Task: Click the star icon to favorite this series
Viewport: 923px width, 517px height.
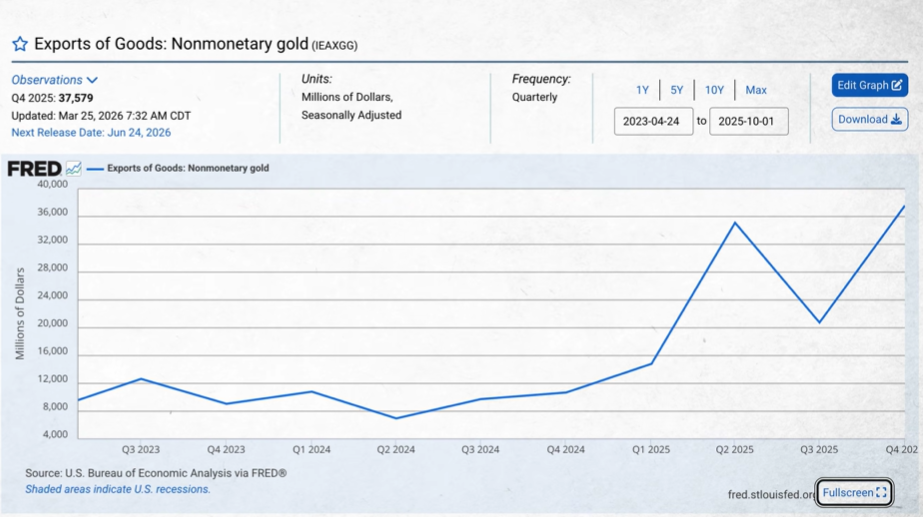Action: [x=20, y=44]
